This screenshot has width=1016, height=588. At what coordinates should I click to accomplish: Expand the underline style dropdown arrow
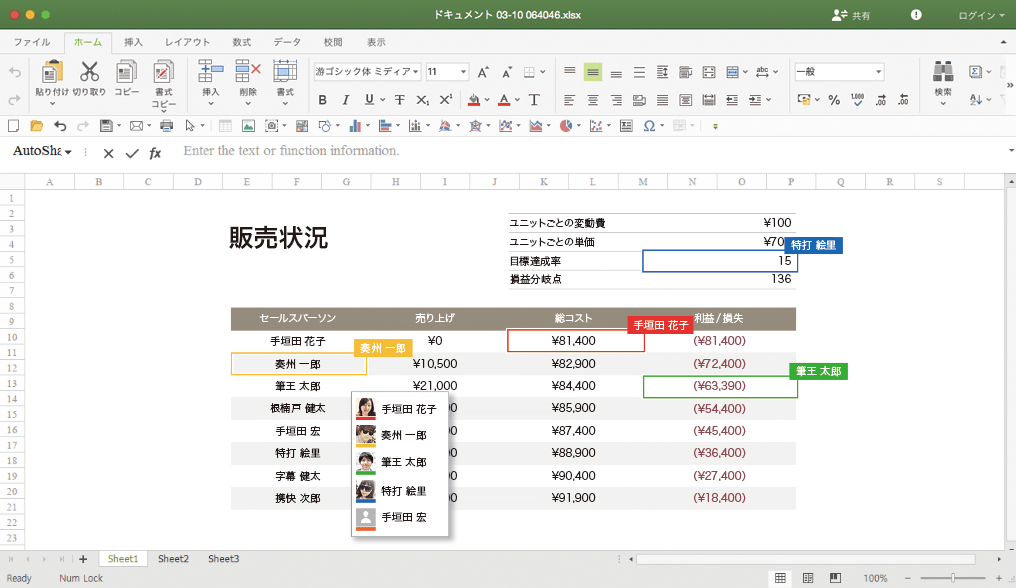click(382, 100)
